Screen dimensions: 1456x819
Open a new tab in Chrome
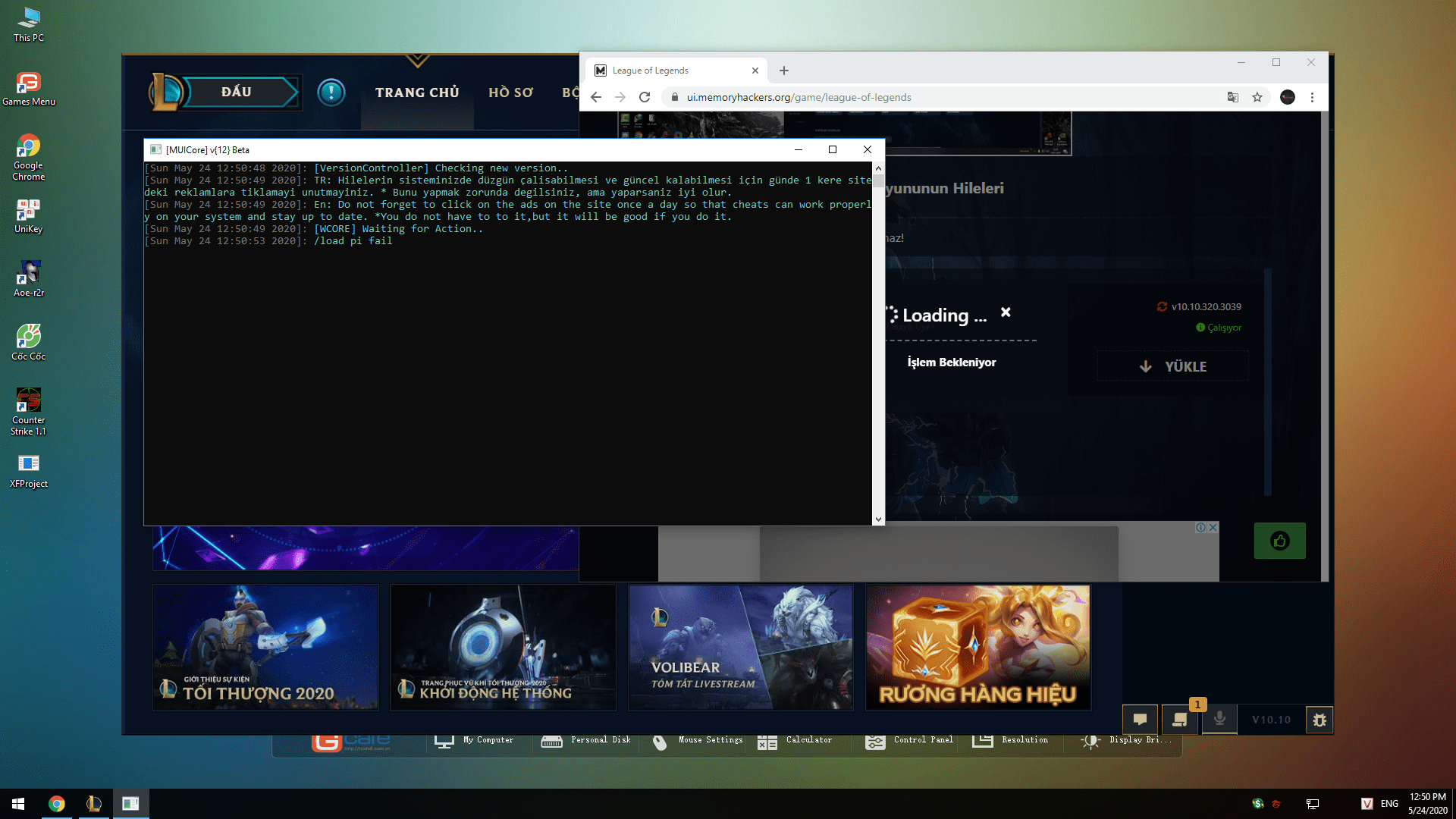coord(784,71)
